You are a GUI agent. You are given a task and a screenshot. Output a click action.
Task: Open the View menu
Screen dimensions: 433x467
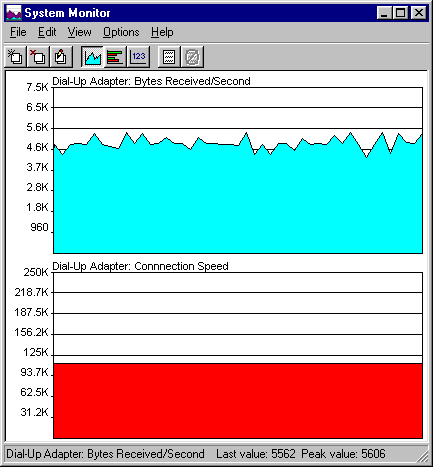(x=79, y=32)
